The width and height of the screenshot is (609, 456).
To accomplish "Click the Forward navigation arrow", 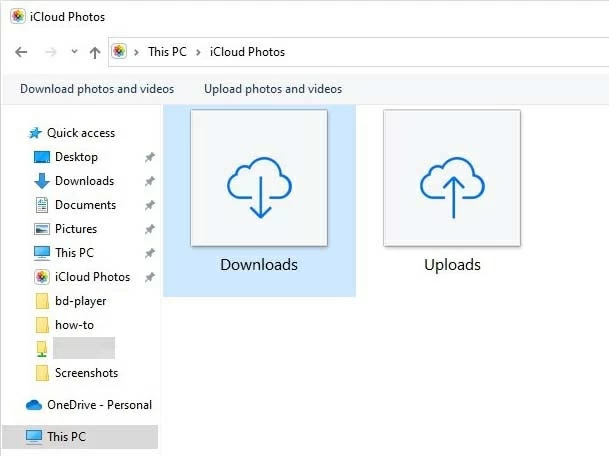I will pos(50,52).
